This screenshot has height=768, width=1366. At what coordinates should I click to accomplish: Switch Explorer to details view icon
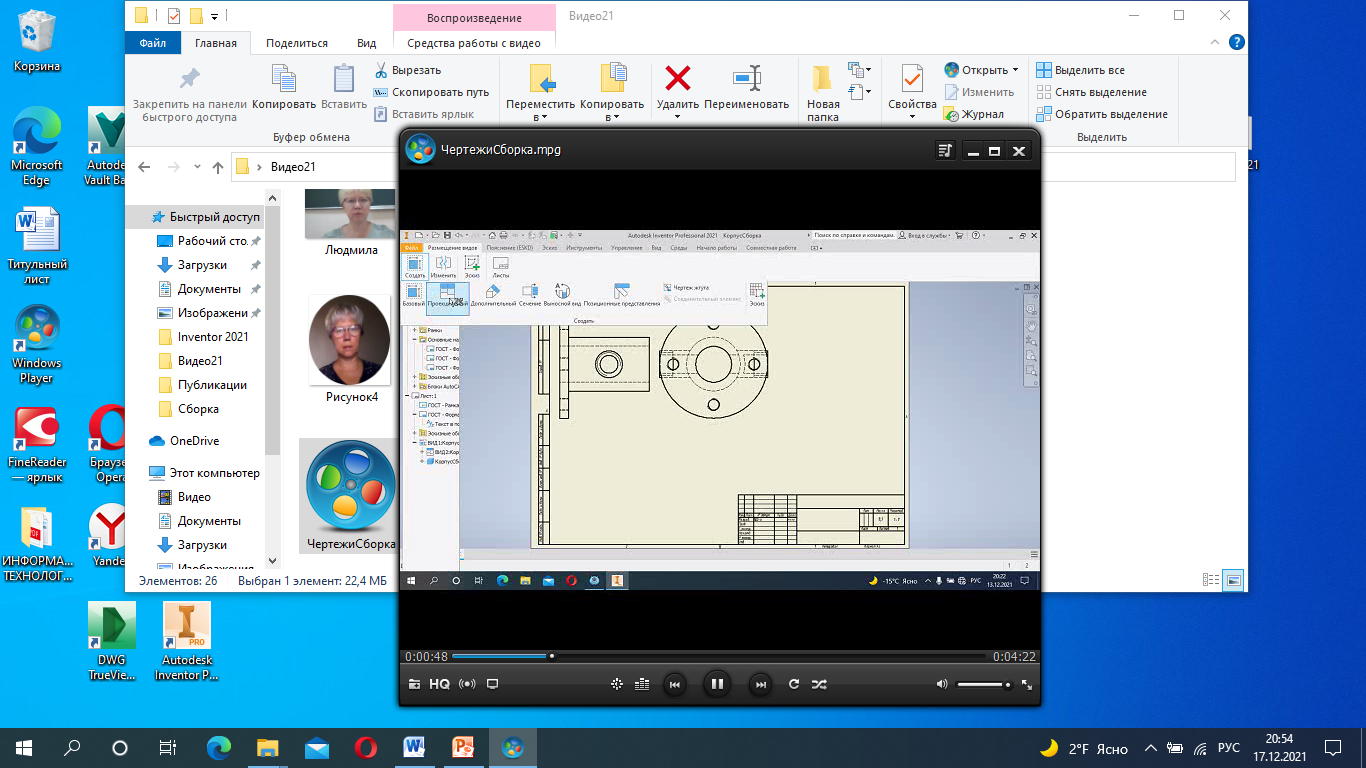pyautogui.click(x=1212, y=580)
